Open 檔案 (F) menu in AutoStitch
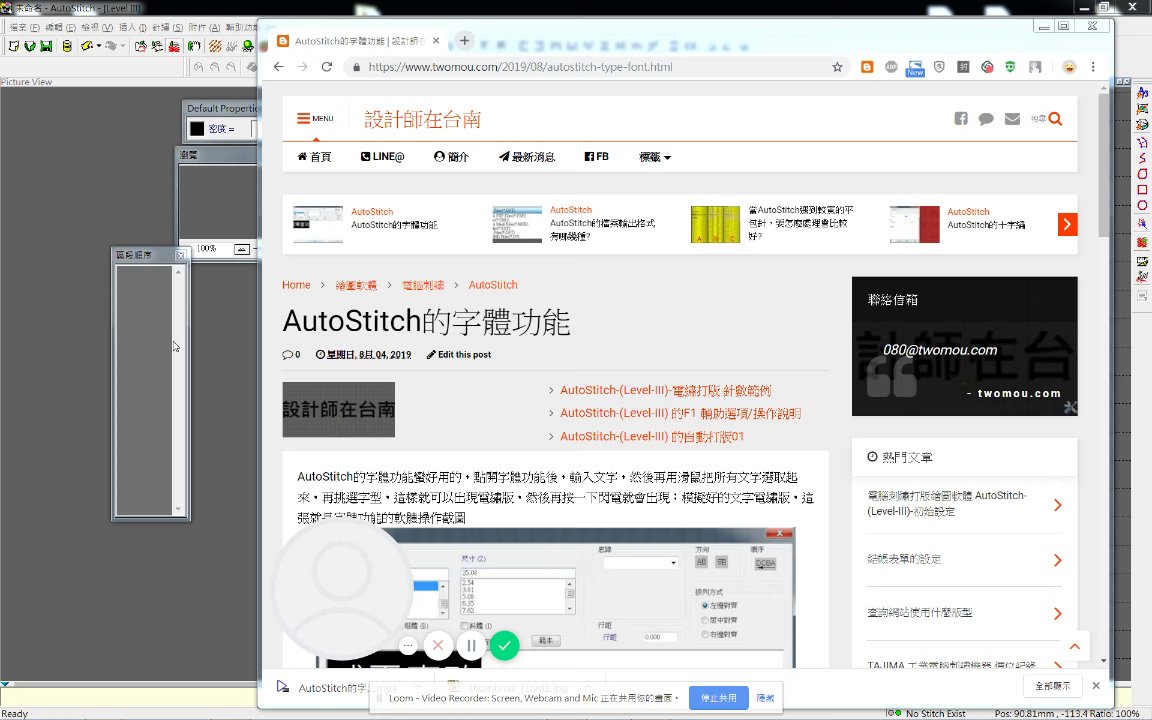Image resolution: width=1152 pixels, height=720 pixels. click(x=24, y=27)
